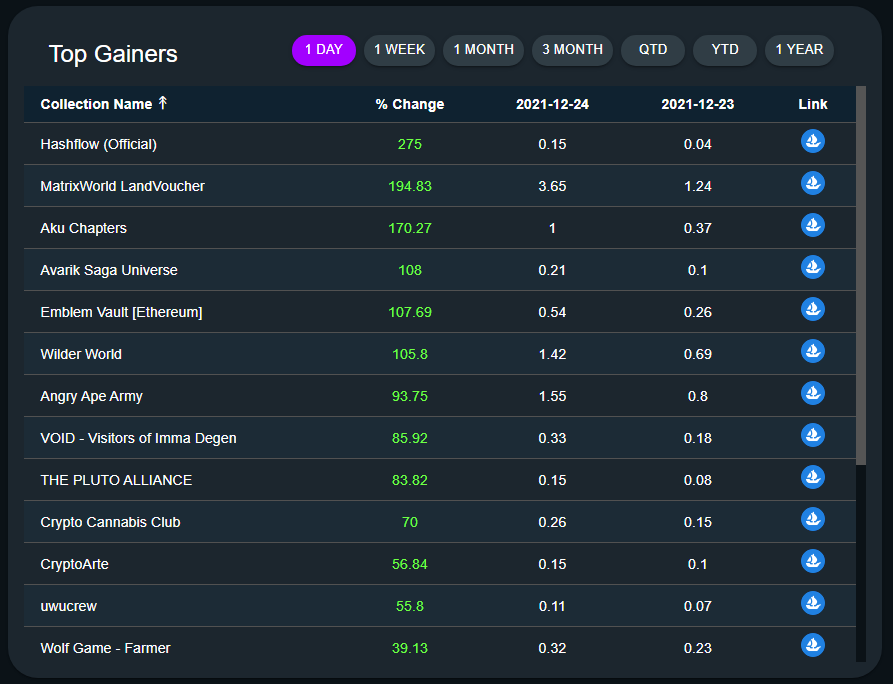The width and height of the screenshot is (893, 684).
Task: Click Wilder World's 1.42 price value
Action: point(552,354)
